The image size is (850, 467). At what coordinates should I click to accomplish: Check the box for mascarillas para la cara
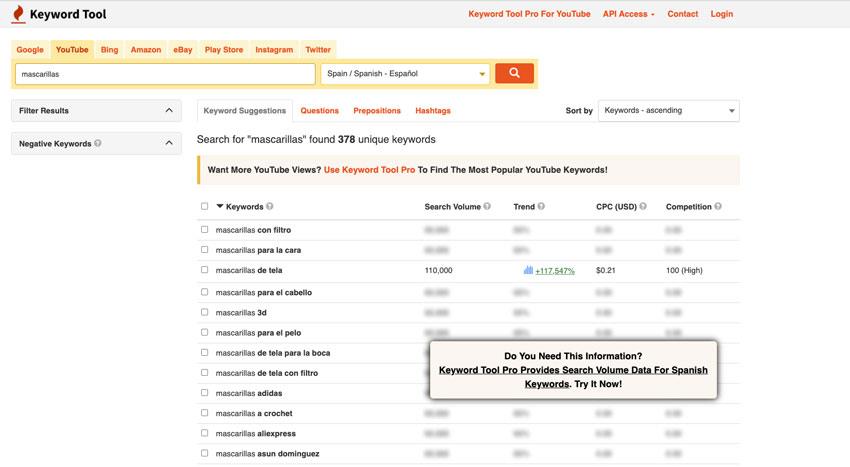[204, 250]
